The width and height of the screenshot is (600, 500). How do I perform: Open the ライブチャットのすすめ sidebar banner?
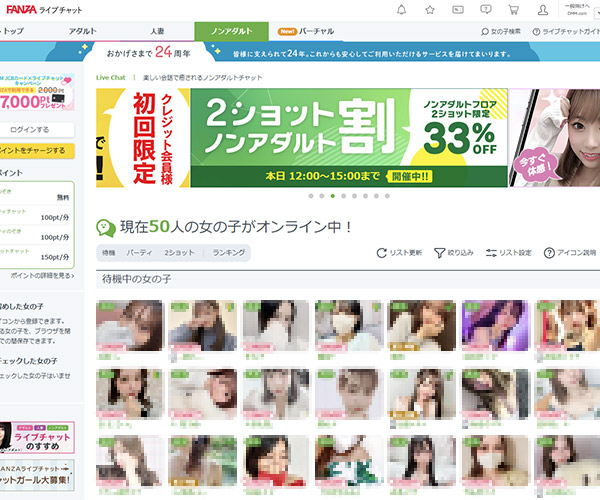click(36, 438)
